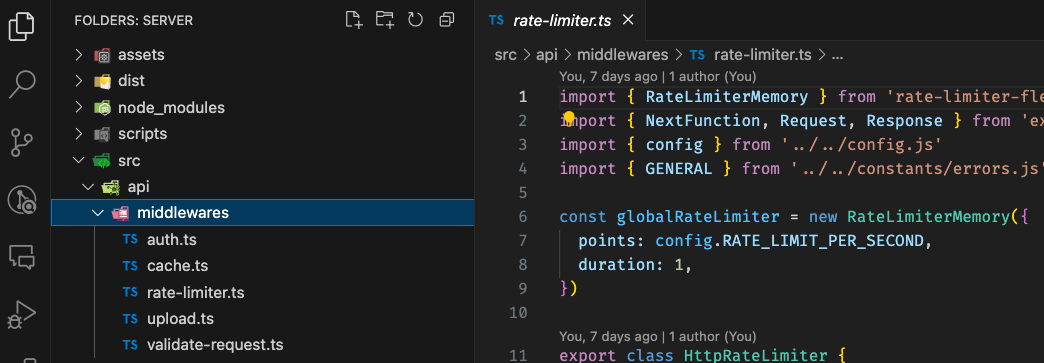Click the src folder icon
Image resolution: width=1044 pixels, height=363 pixels.
click(x=102, y=161)
